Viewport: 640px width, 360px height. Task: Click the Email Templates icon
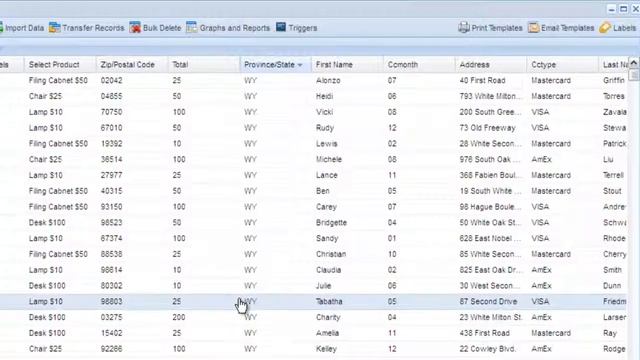click(x=533, y=28)
